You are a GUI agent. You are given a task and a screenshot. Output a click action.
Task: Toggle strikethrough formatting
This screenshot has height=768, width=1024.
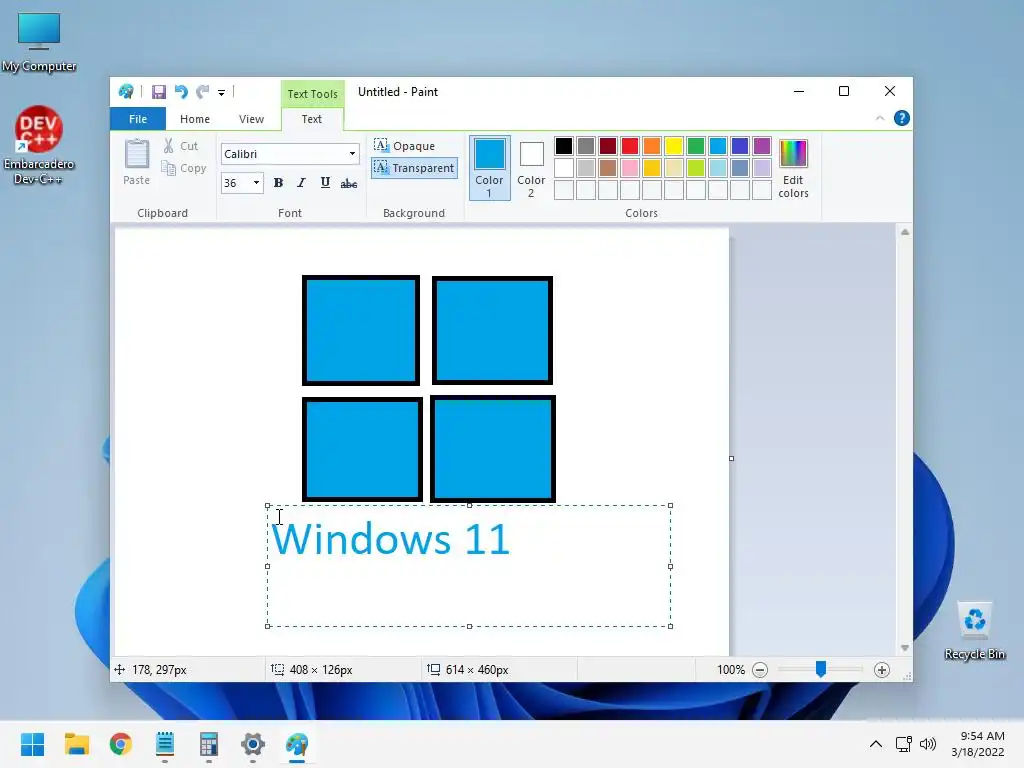(x=349, y=184)
